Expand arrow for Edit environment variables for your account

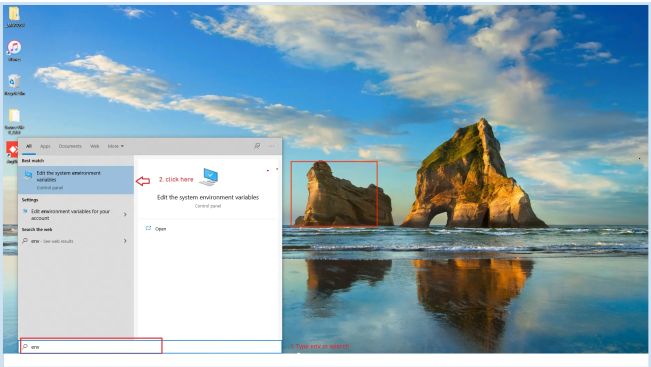pyautogui.click(x=125, y=215)
